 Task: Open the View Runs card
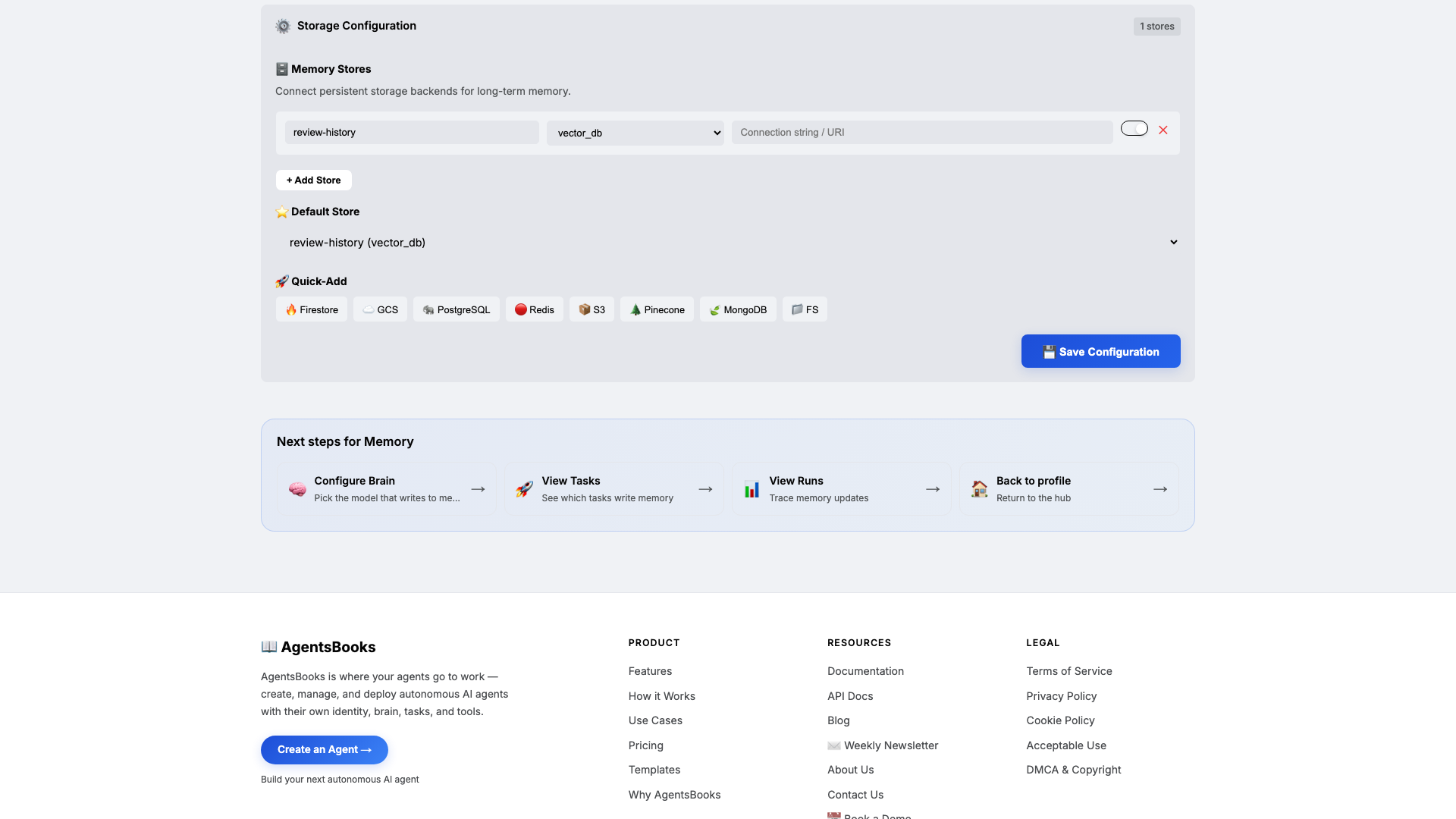click(842, 489)
